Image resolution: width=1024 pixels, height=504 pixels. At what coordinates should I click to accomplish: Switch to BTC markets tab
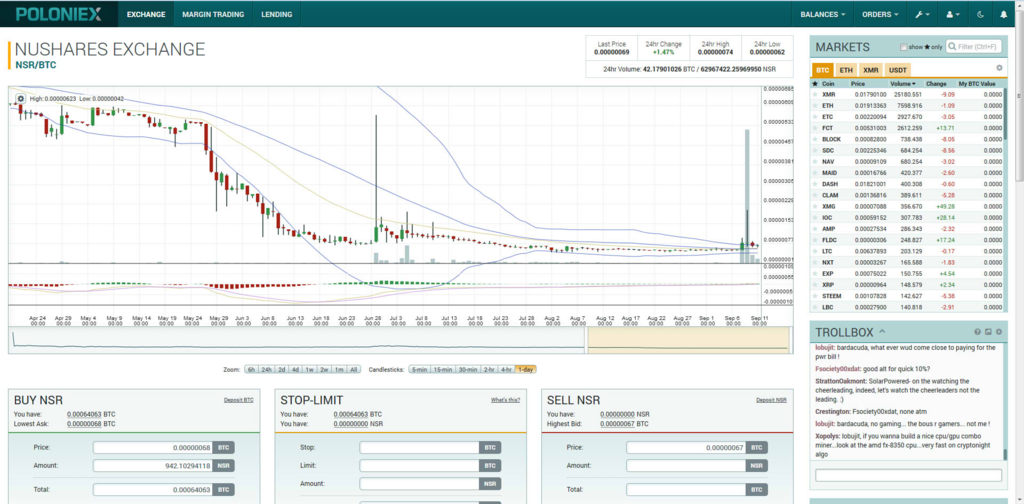pyautogui.click(x=823, y=70)
